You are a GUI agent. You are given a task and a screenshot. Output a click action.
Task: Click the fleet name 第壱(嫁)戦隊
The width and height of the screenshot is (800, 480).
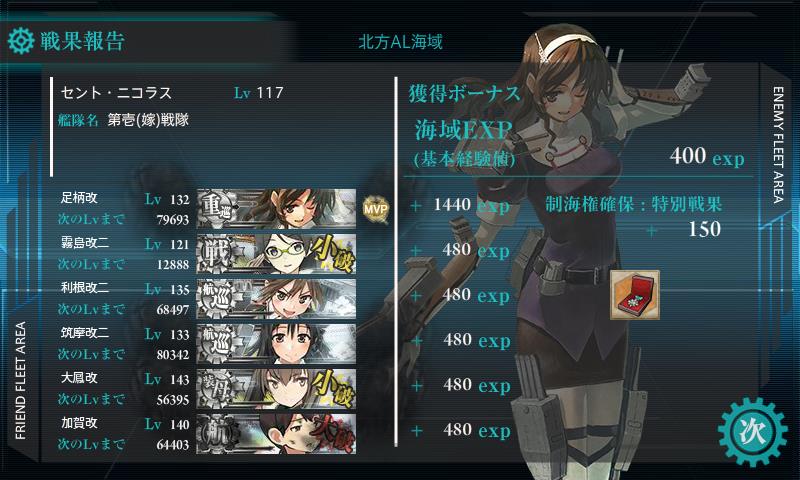tap(148, 120)
